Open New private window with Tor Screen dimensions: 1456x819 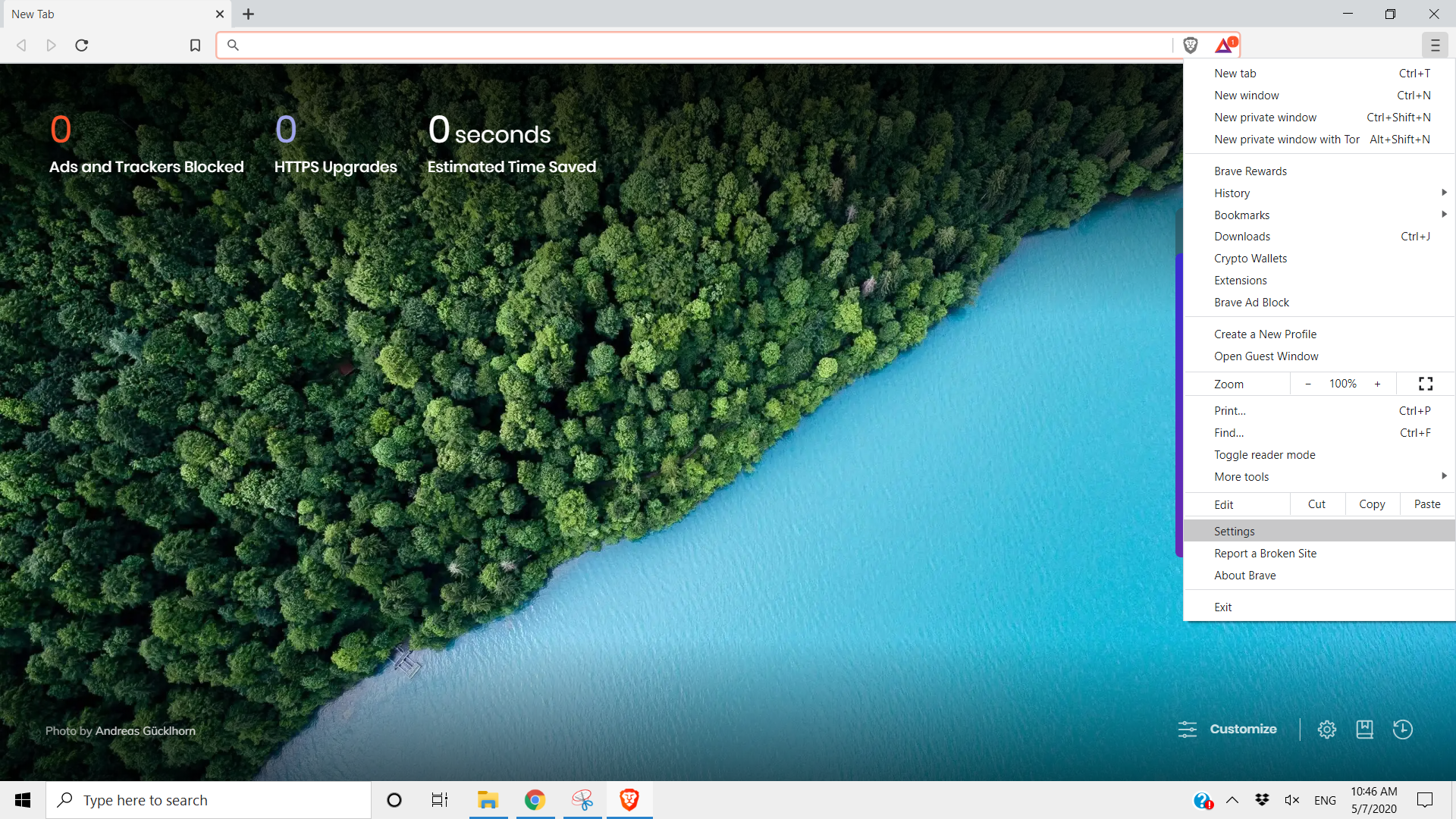coord(1286,140)
